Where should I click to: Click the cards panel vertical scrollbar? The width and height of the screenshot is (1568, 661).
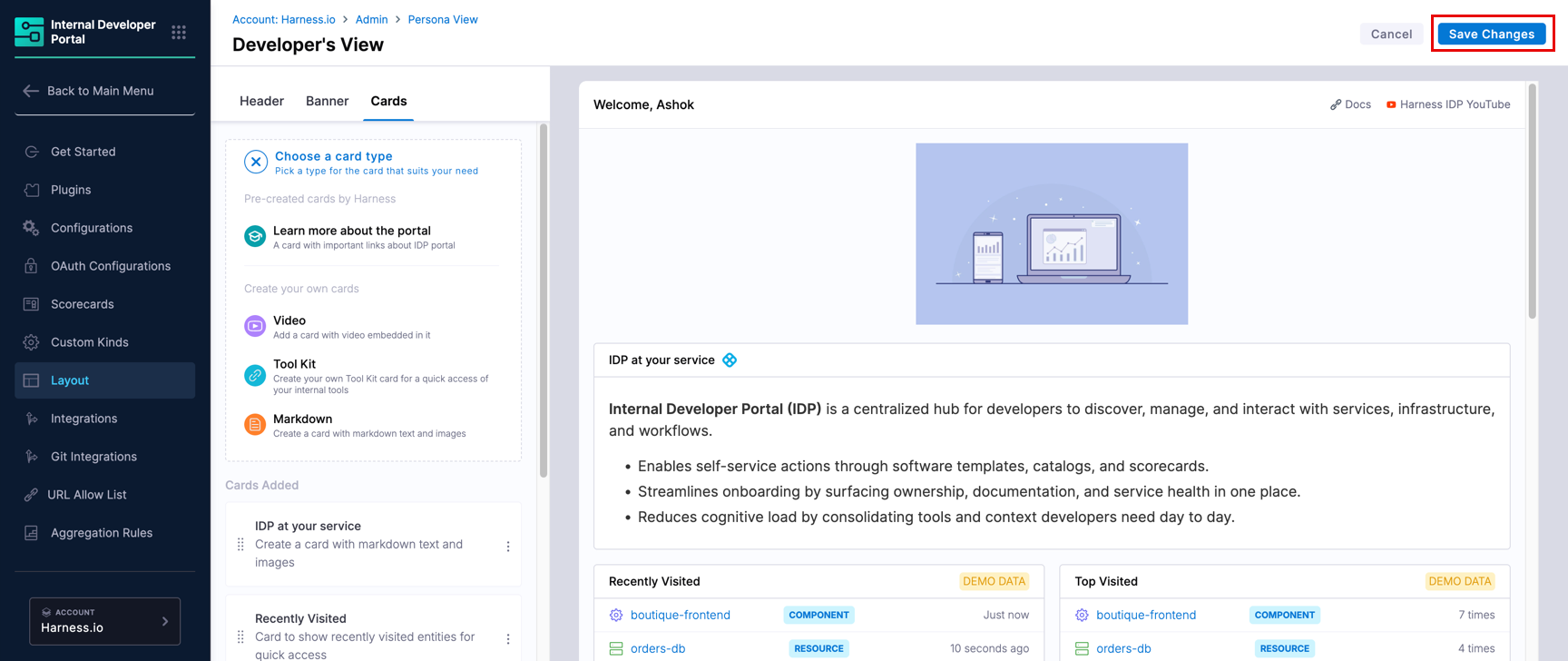click(x=544, y=300)
